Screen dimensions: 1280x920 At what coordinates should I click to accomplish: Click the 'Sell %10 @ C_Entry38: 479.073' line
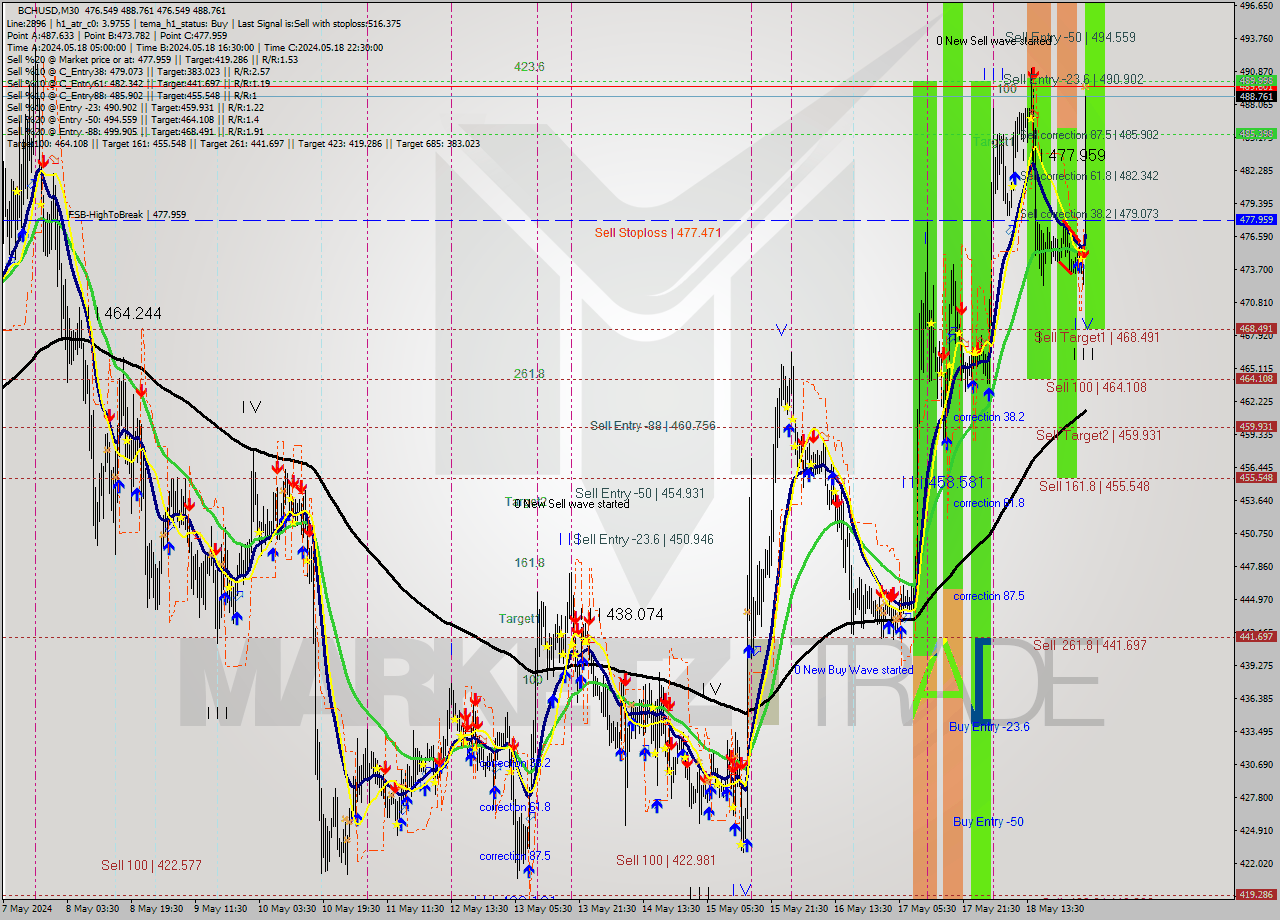[138, 71]
